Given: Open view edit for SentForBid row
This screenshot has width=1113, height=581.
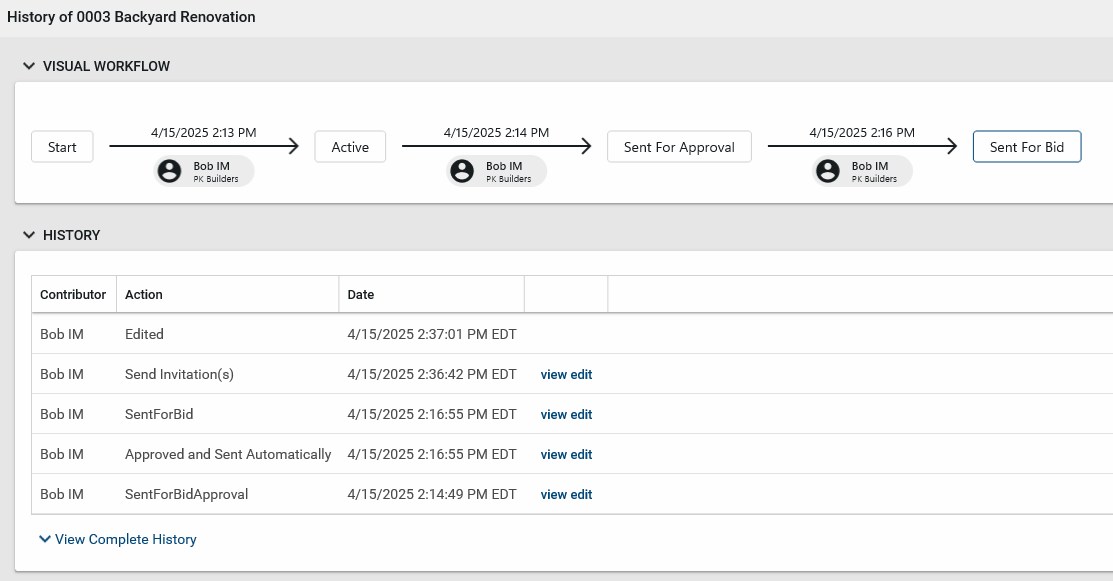Looking at the screenshot, I should pyautogui.click(x=566, y=414).
